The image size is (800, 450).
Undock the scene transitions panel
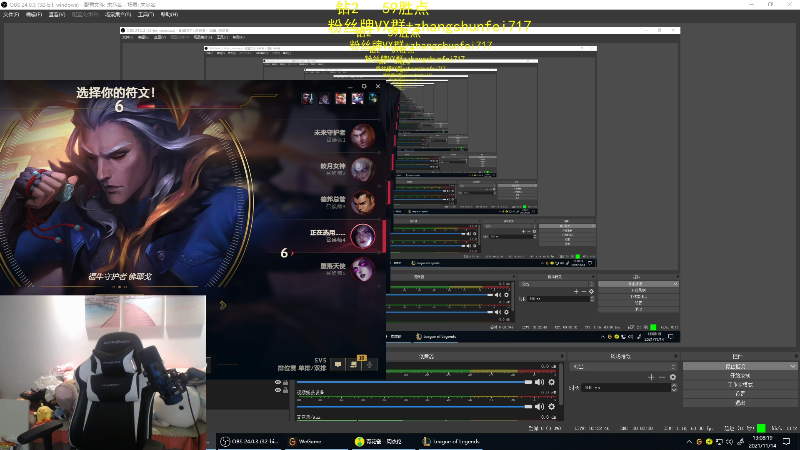pos(675,356)
